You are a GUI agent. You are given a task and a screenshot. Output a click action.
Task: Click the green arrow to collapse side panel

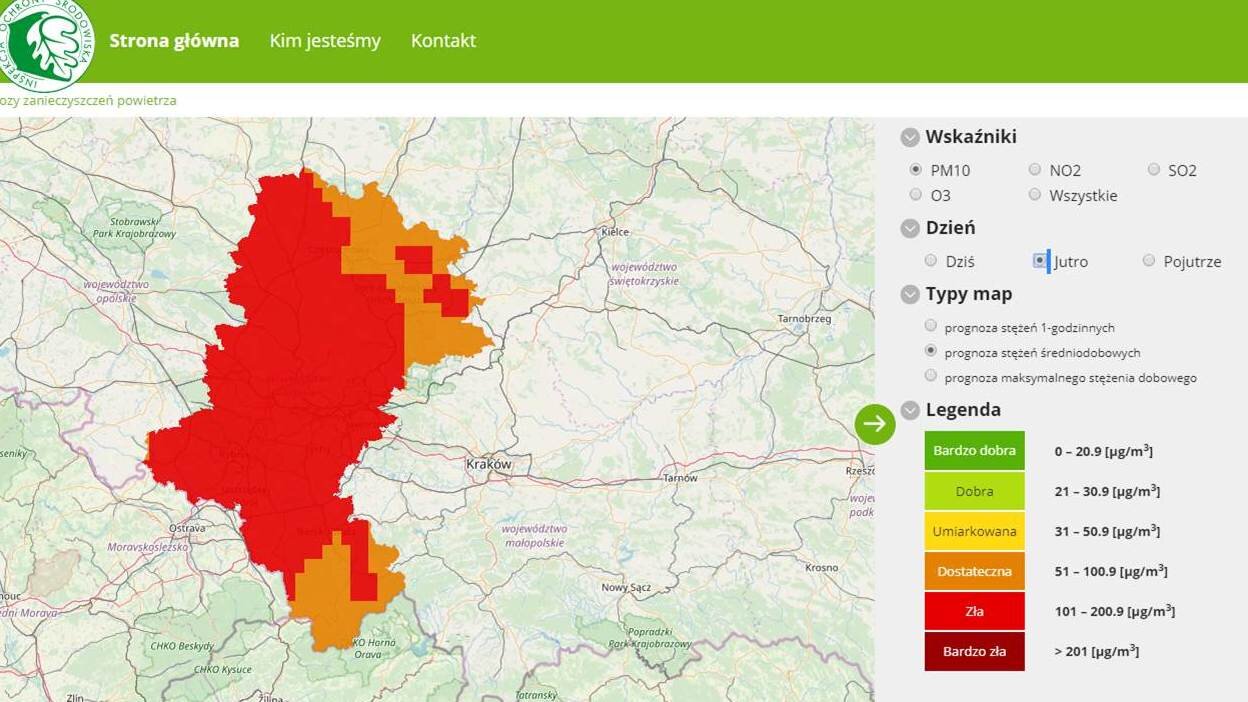click(875, 424)
